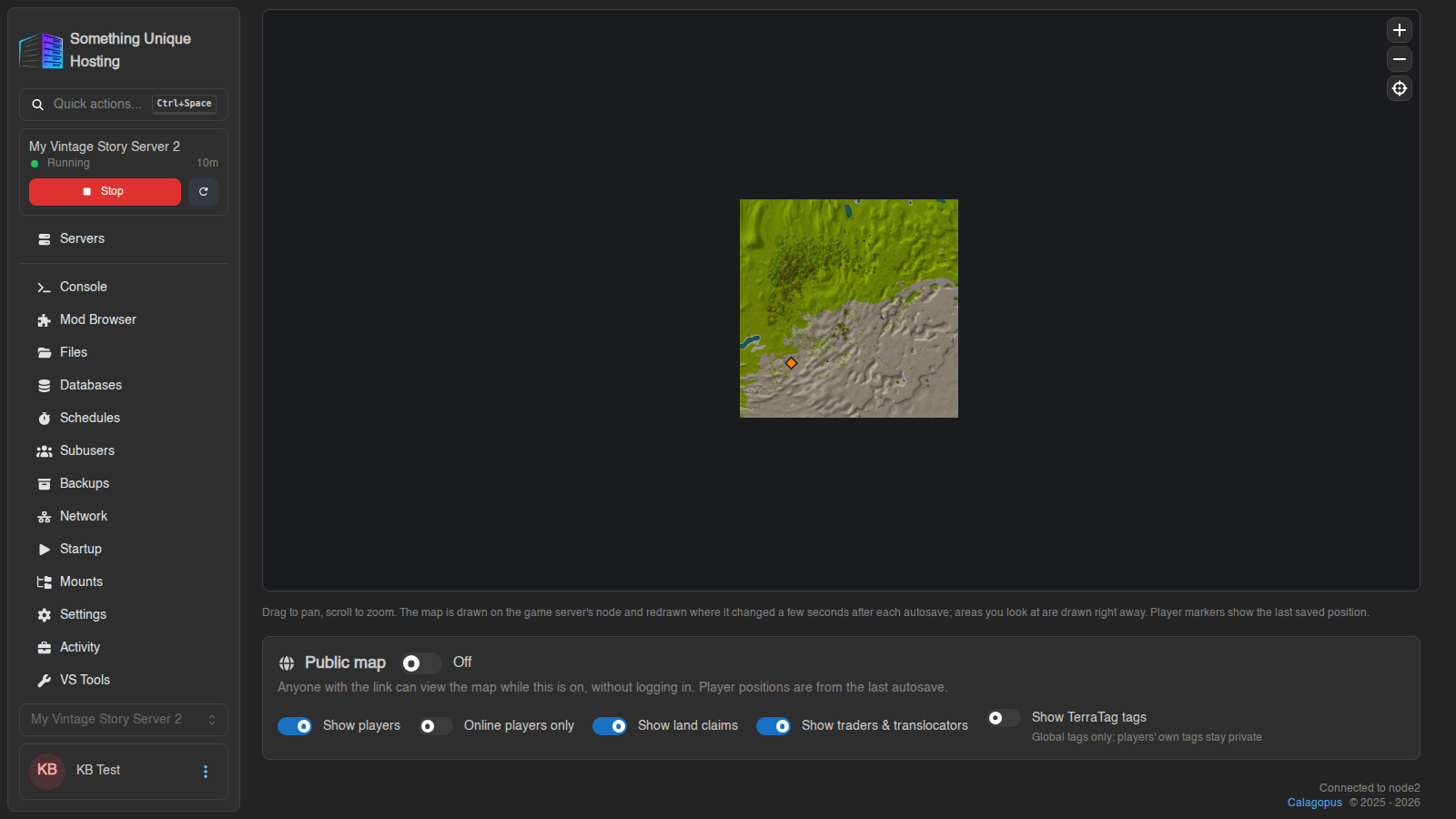1456x819 pixels.
Task: Open the Activity log
Action: pyautogui.click(x=124, y=647)
